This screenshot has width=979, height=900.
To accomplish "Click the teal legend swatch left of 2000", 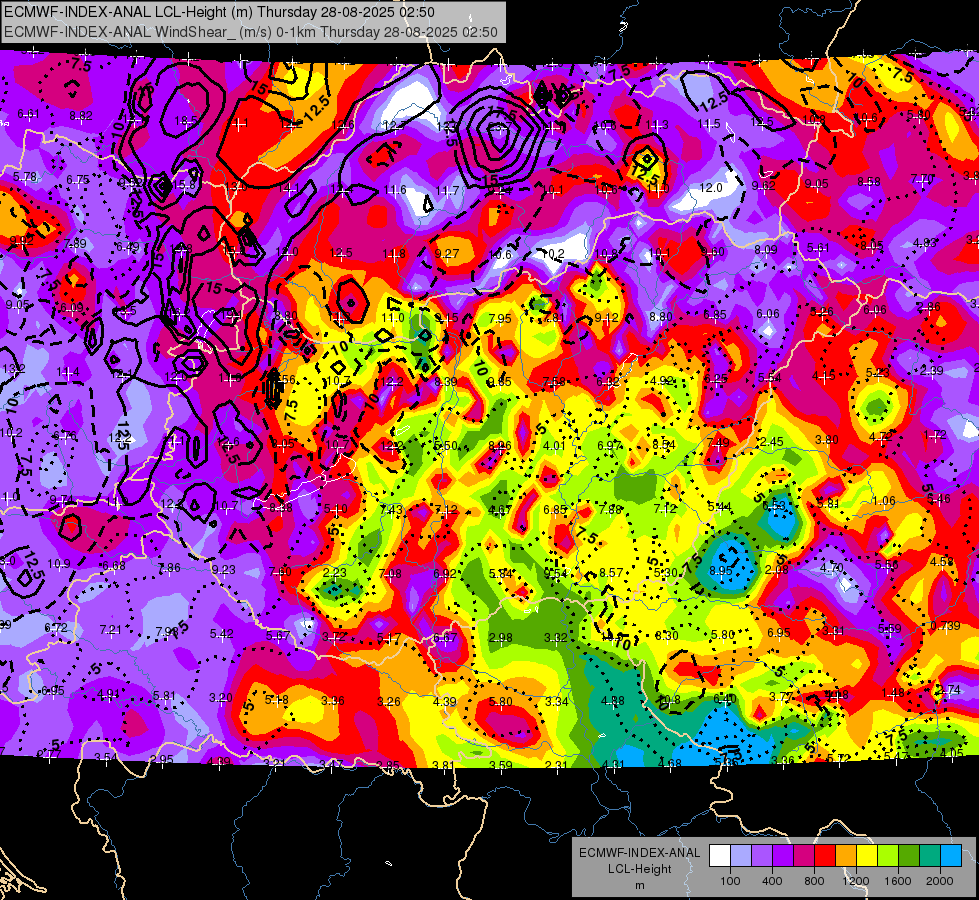I will tap(930, 856).
